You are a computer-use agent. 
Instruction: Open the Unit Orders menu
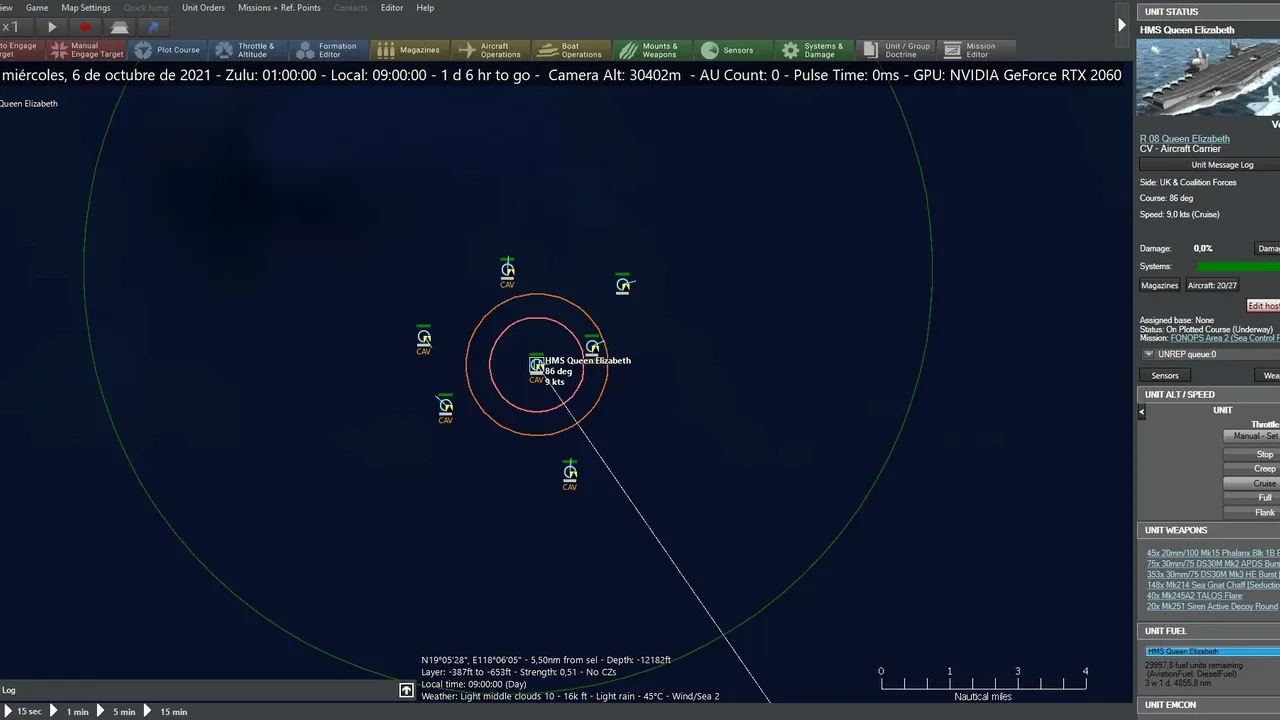pos(203,8)
